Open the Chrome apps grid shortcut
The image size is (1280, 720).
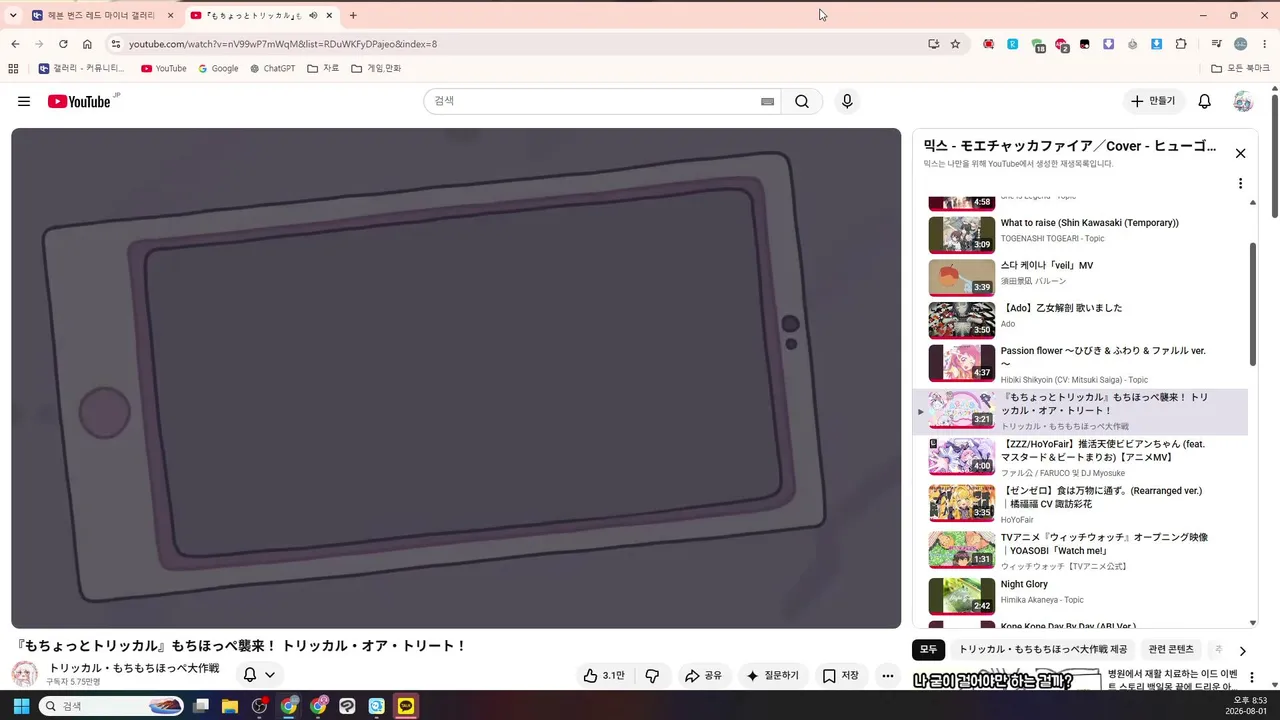tap(13, 69)
